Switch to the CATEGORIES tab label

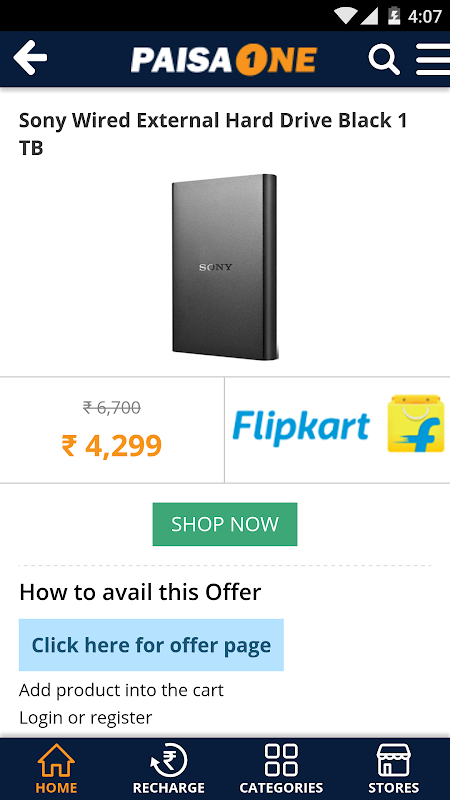(281, 787)
